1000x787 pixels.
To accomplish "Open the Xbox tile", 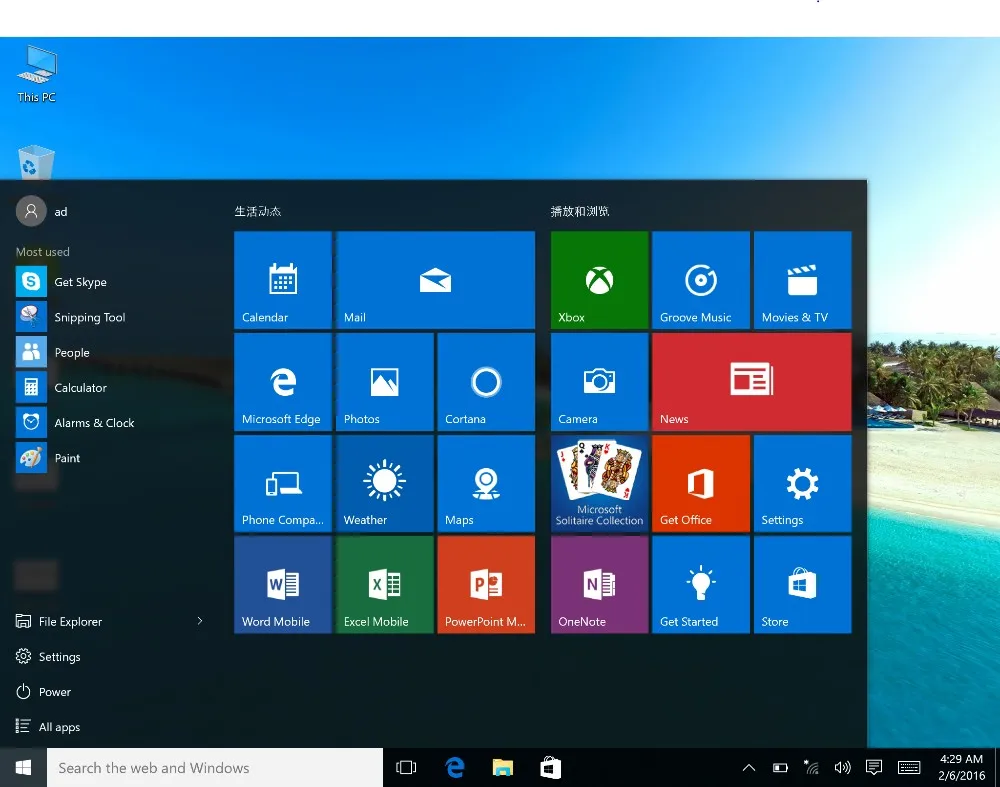I will [x=599, y=280].
